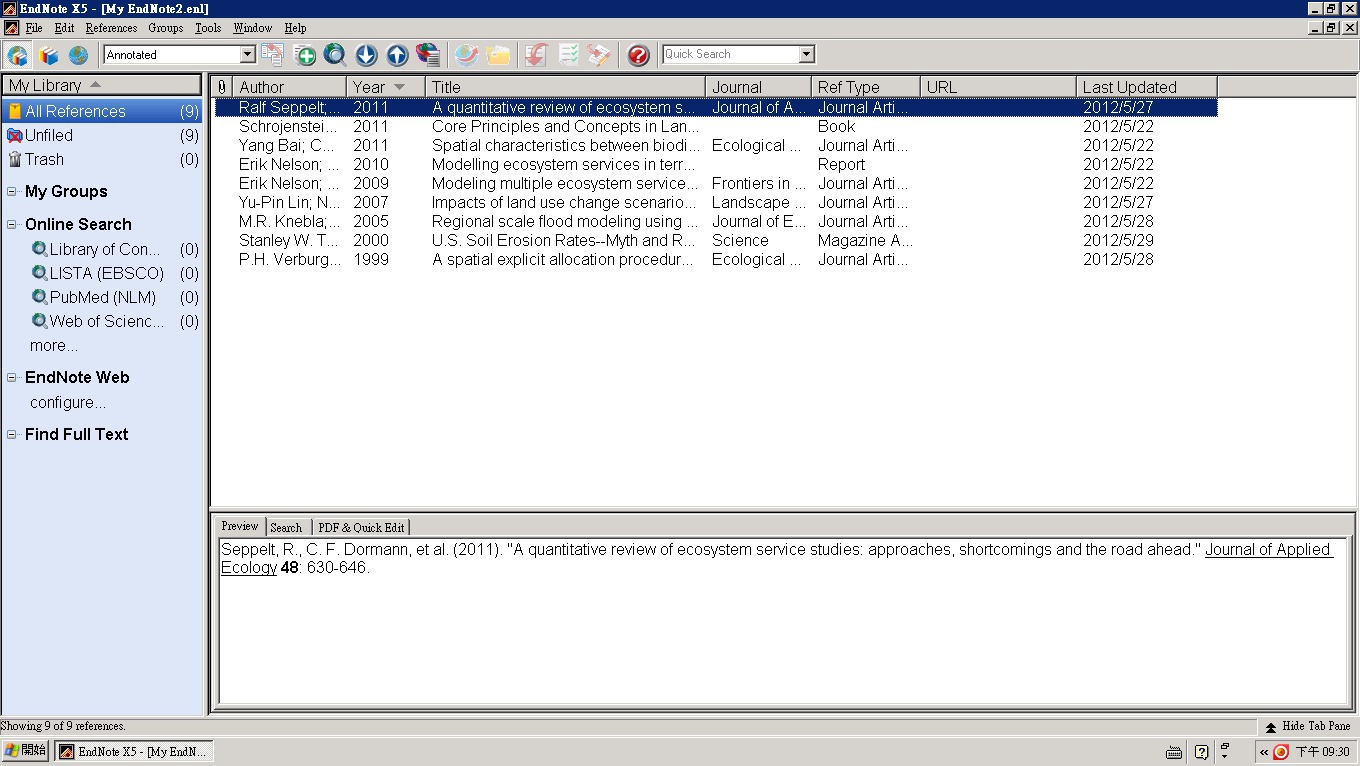Viewport: 1360px width, 766px height.
Task: Open the Annotated output style dropdown
Action: pyautogui.click(x=247, y=55)
